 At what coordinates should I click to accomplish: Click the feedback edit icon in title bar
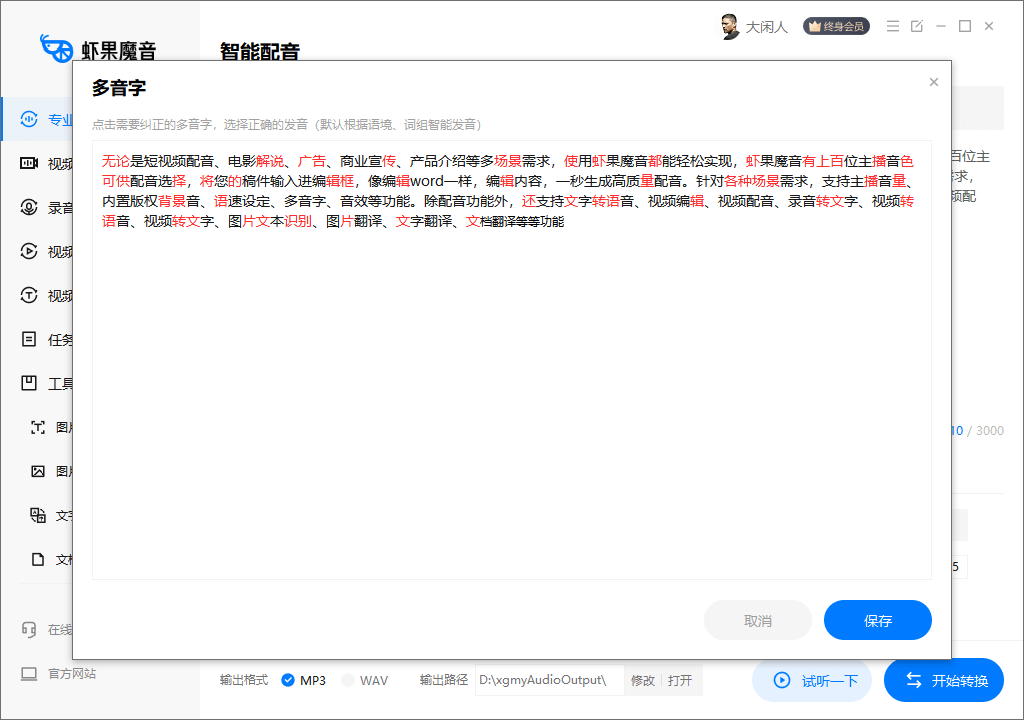pos(917,26)
